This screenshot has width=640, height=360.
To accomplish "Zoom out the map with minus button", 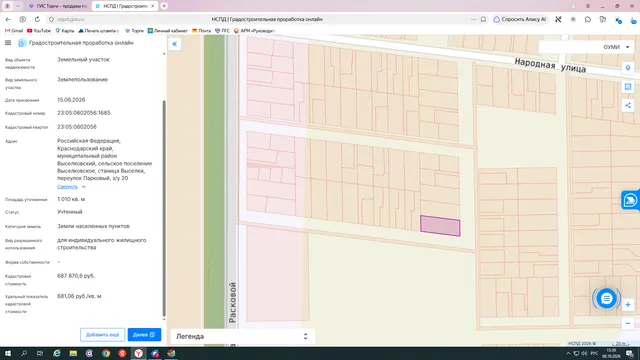I will click(x=628, y=323).
